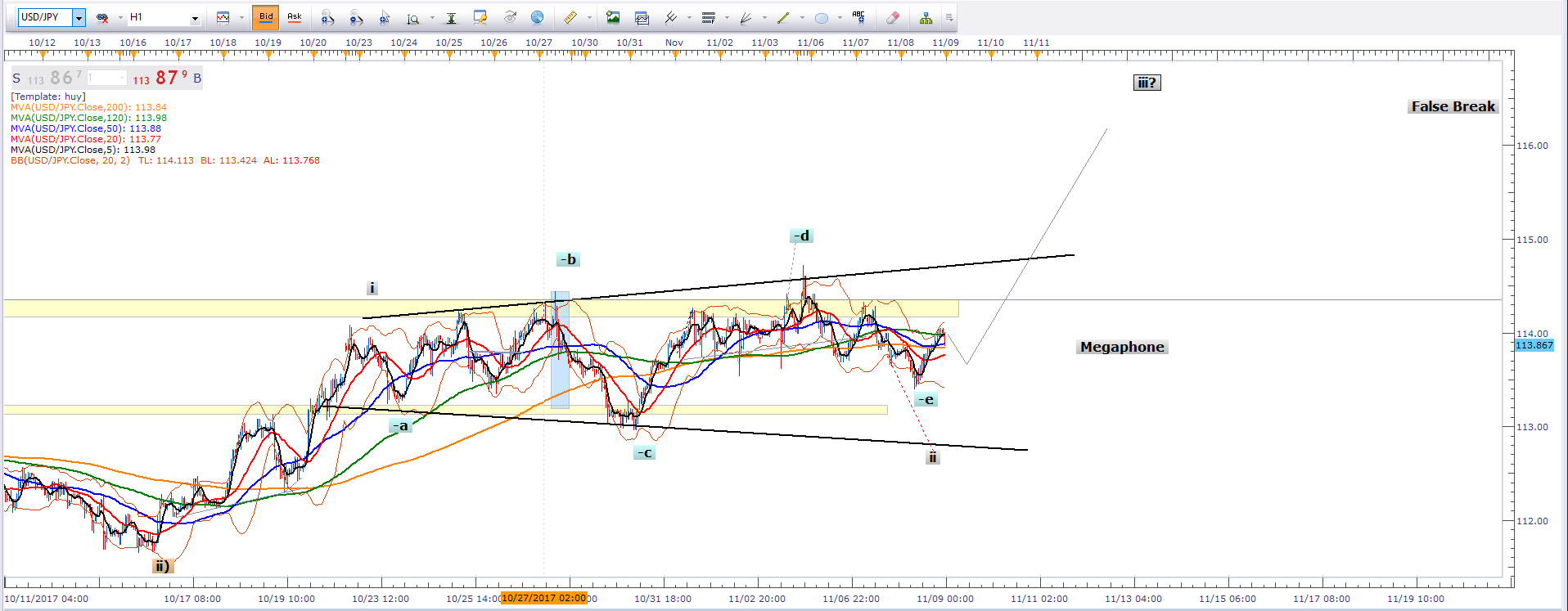This screenshot has height=611, width=1568.
Task: Click the ellipse shape drawing tool
Action: click(x=822, y=17)
